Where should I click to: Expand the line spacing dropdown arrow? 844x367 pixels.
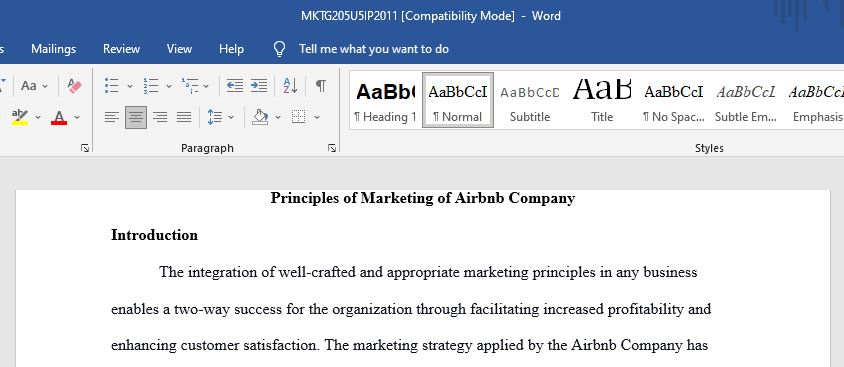point(231,117)
